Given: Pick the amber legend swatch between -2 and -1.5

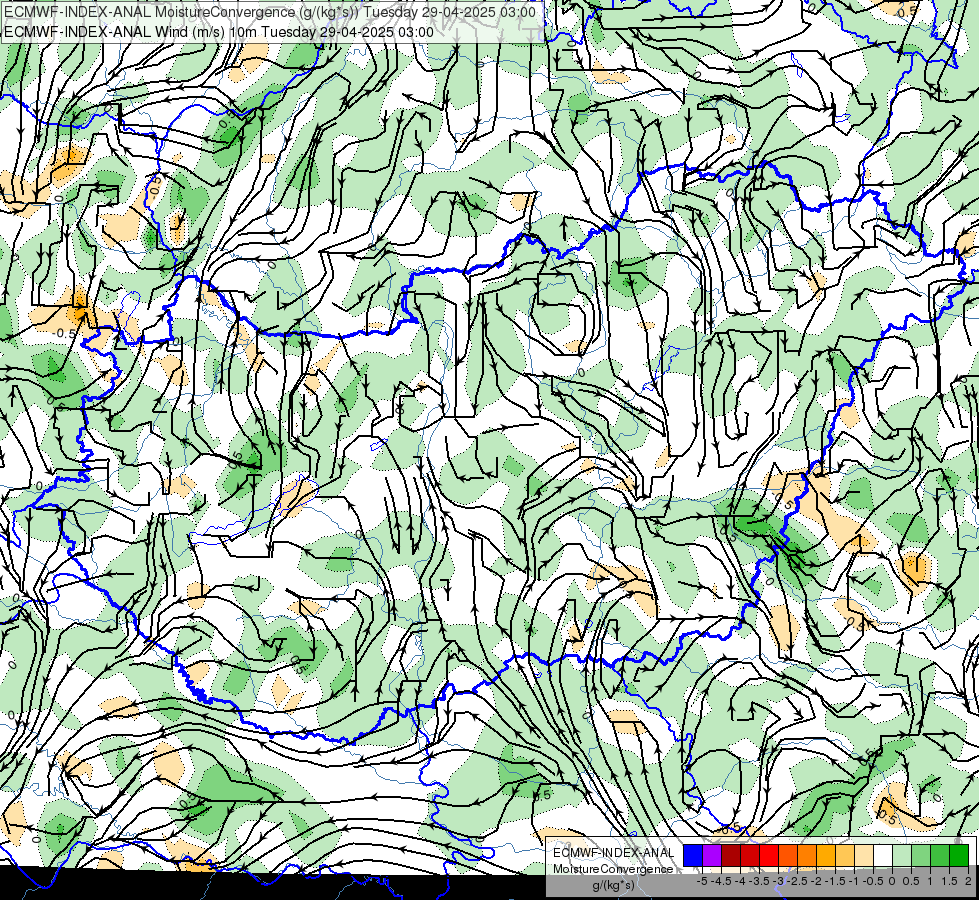Looking at the screenshot, I should click(826, 856).
